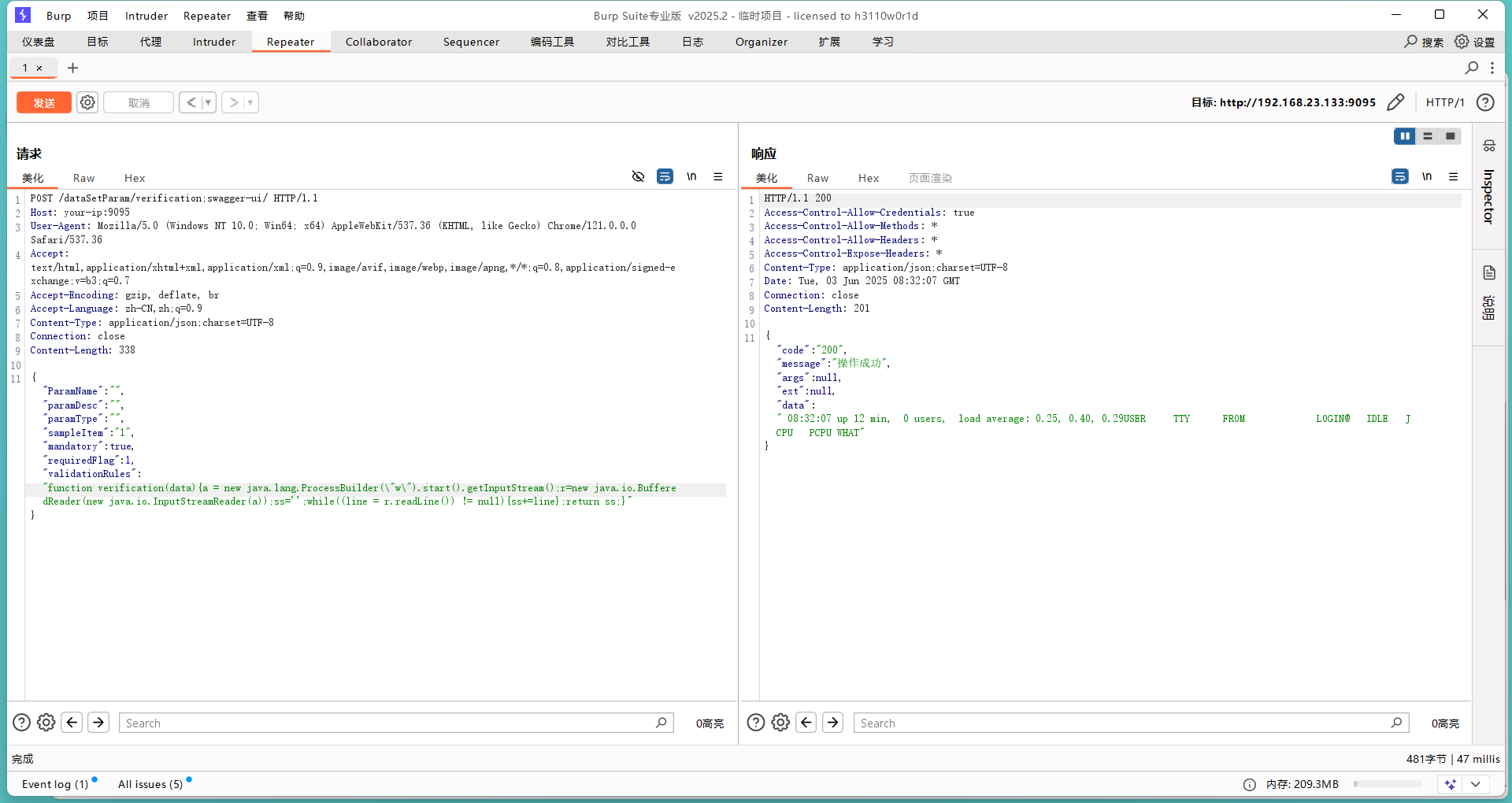This screenshot has width=1512, height=803.
Task: Select combined tabbed layout view
Action: point(1451,136)
